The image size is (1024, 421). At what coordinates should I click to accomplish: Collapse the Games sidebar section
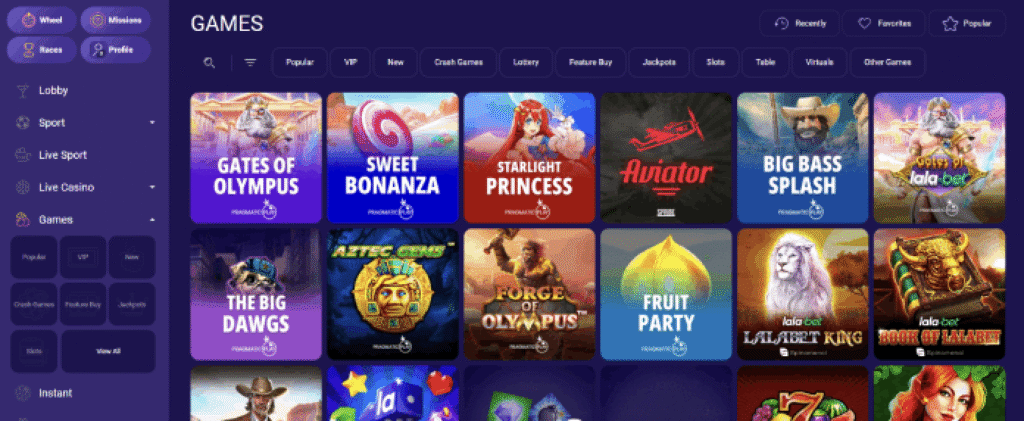point(85,219)
